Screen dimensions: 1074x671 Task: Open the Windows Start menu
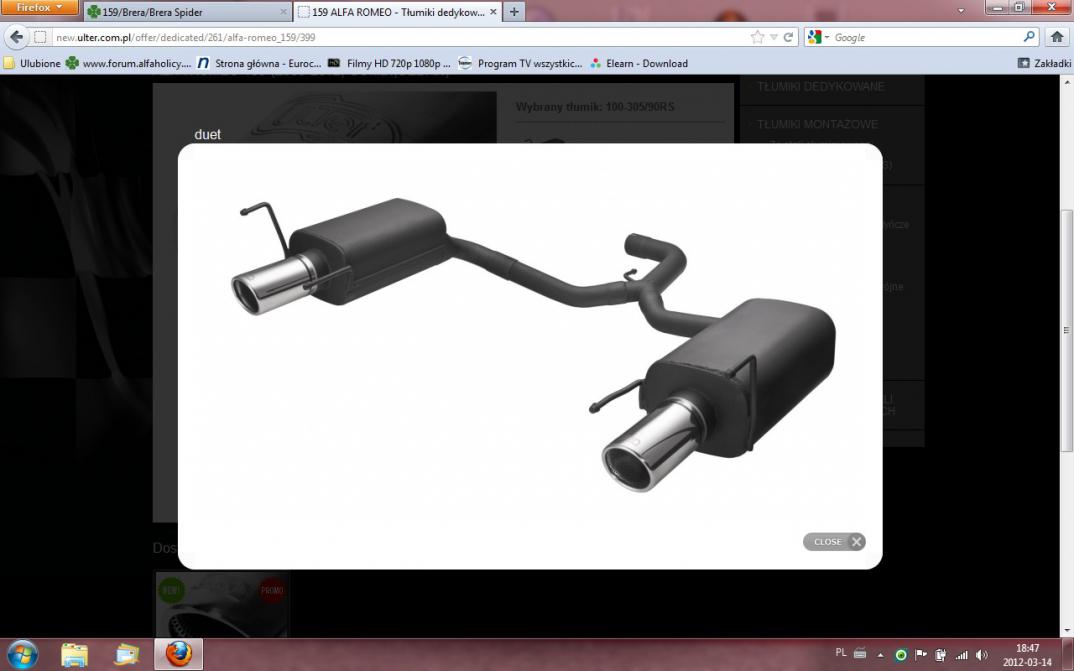pos(23,655)
